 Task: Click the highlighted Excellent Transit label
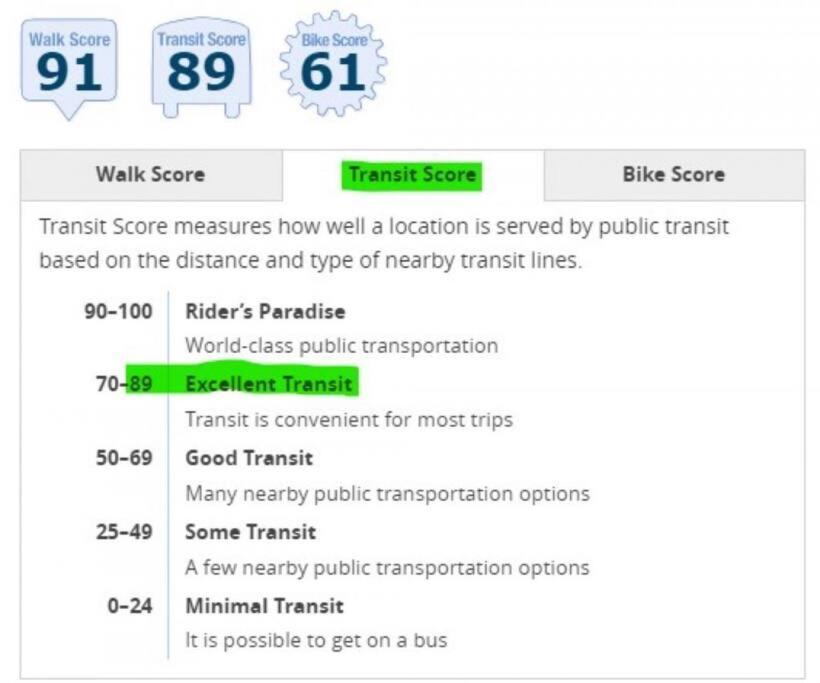coord(269,384)
